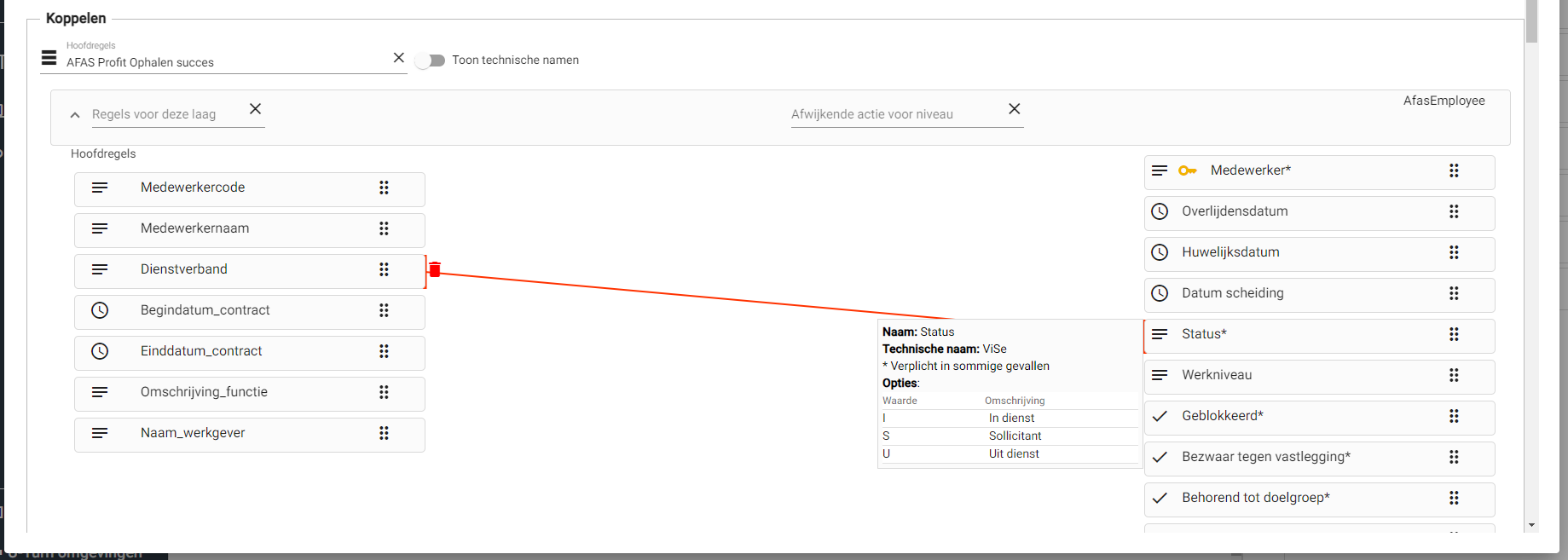The image size is (1568, 560).
Task: Enable the Toon technische namen toggle
Action: point(431,61)
